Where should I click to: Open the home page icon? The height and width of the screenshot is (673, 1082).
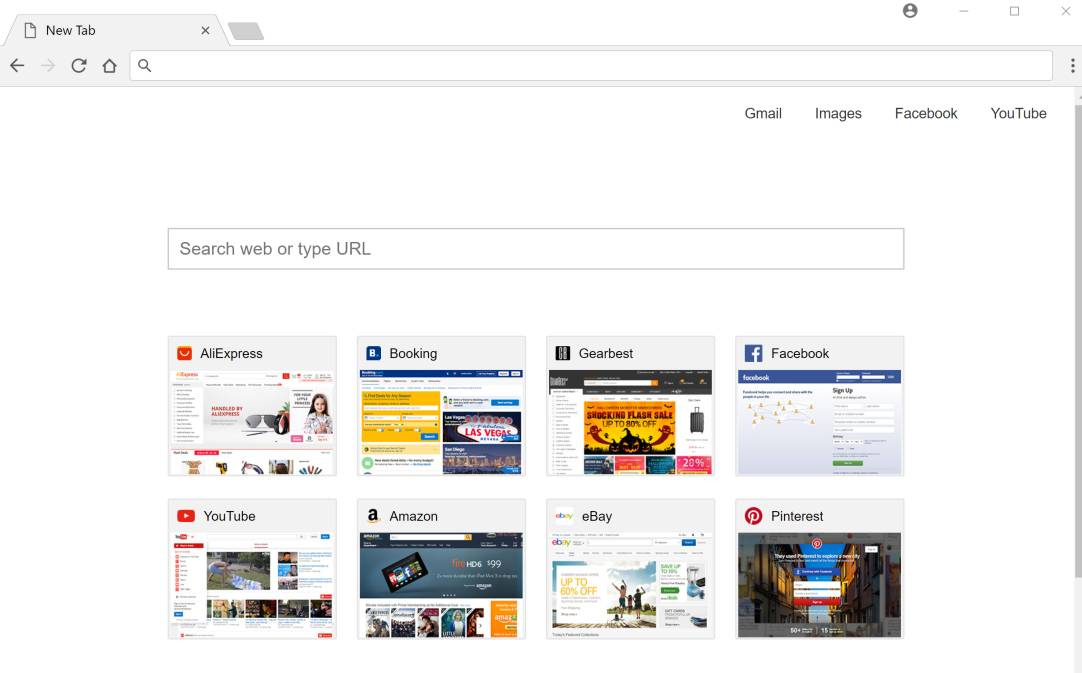point(109,66)
